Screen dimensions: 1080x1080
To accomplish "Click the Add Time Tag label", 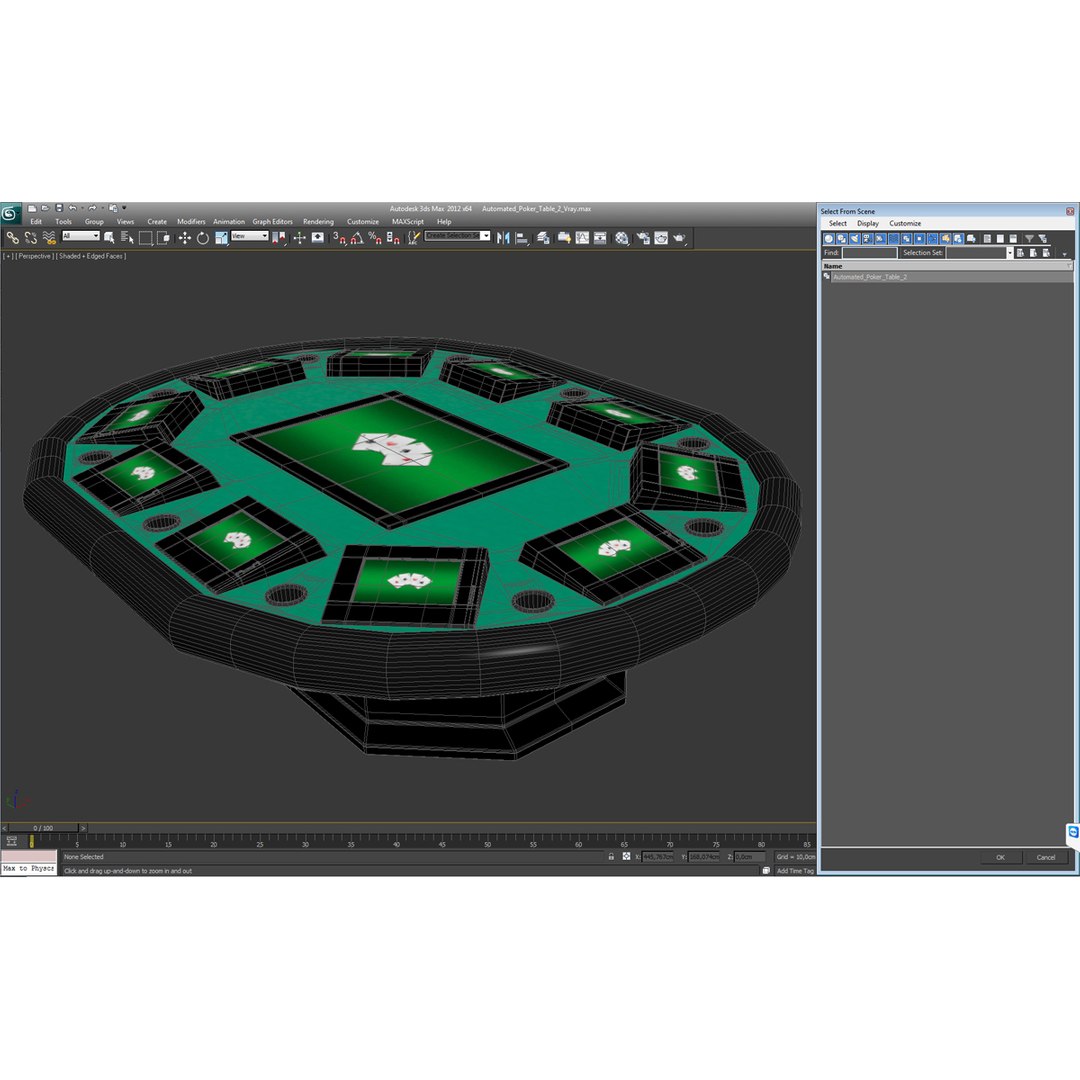I will (x=795, y=871).
